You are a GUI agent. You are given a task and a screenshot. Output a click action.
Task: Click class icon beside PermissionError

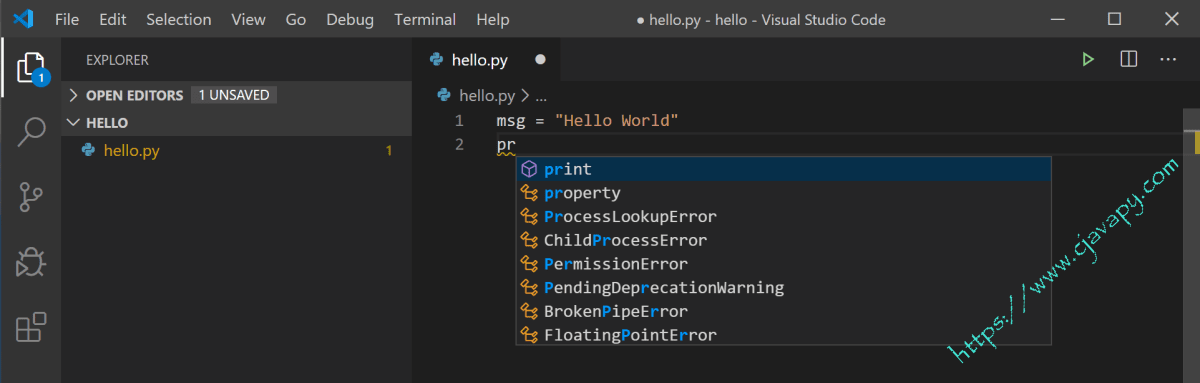(x=530, y=264)
